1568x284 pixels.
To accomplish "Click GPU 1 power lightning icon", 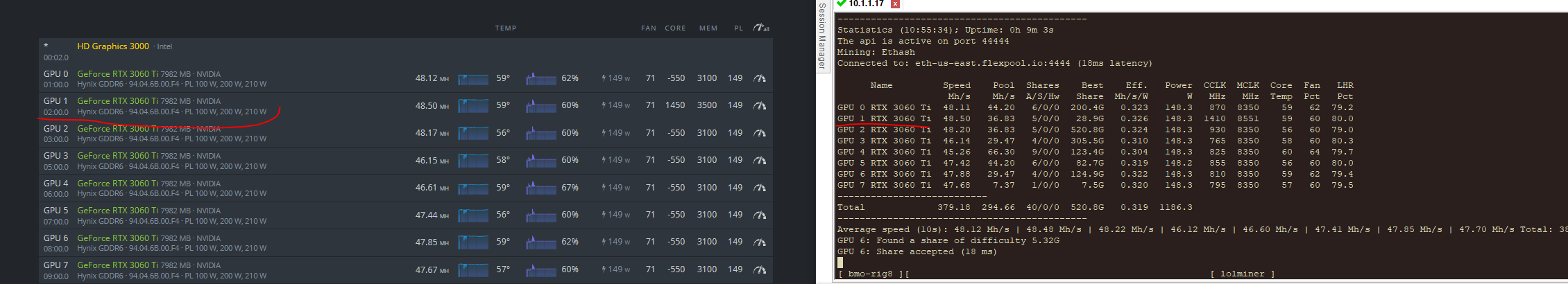I will (604, 105).
